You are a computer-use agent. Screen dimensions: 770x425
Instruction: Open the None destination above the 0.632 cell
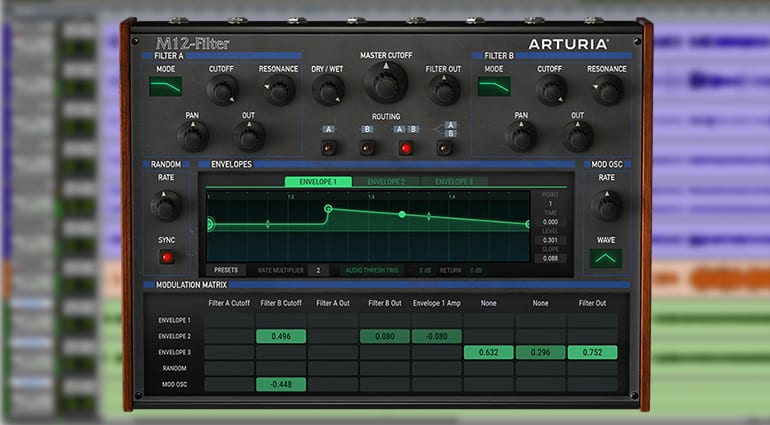click(x=489, y=303)
